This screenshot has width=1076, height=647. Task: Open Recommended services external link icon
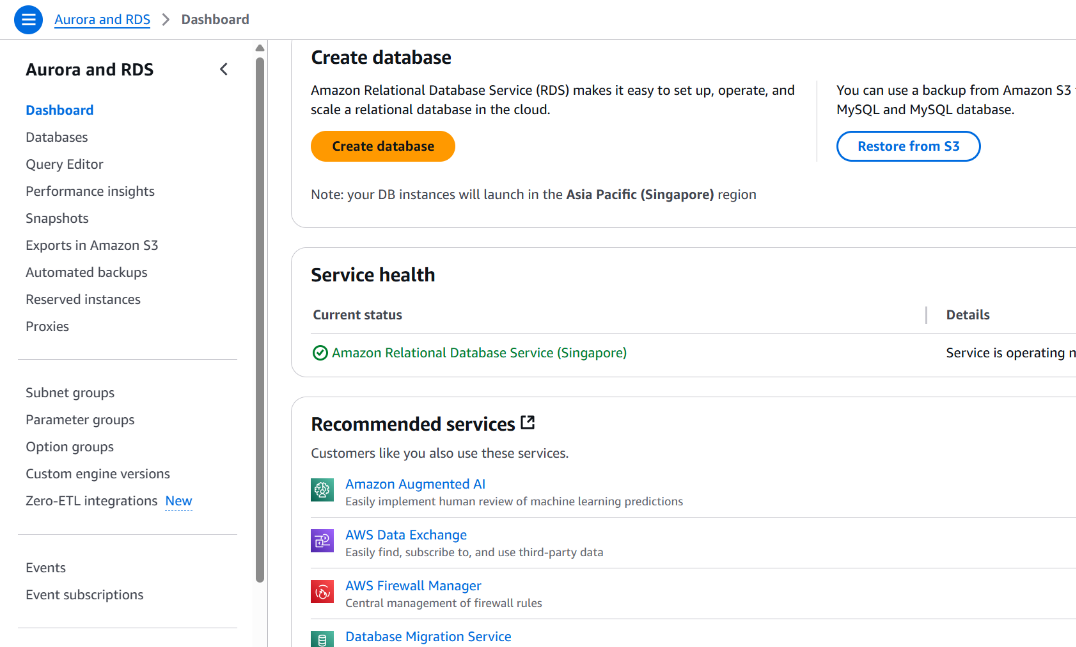[528, 423]
